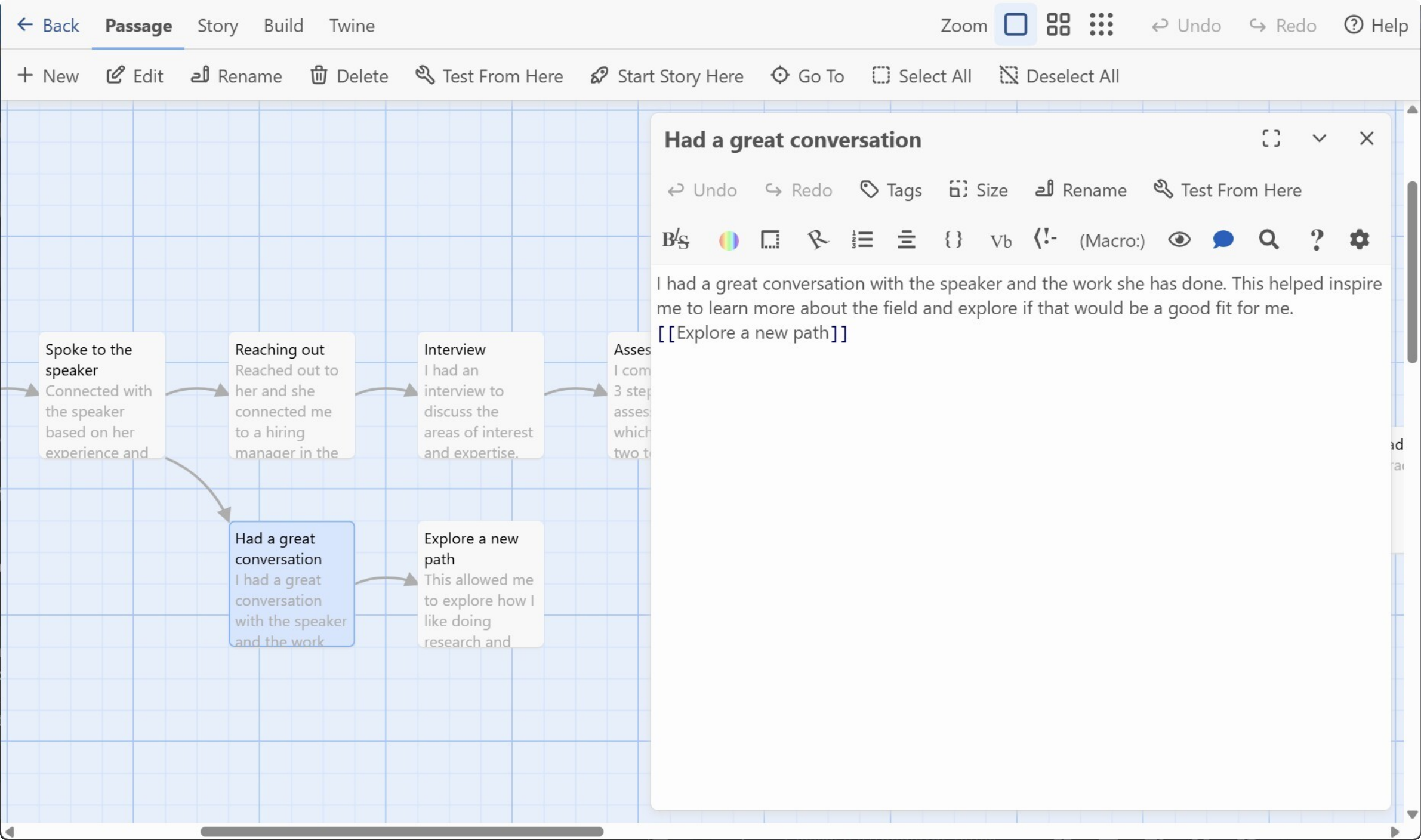Click the Back arrow button

48,26
